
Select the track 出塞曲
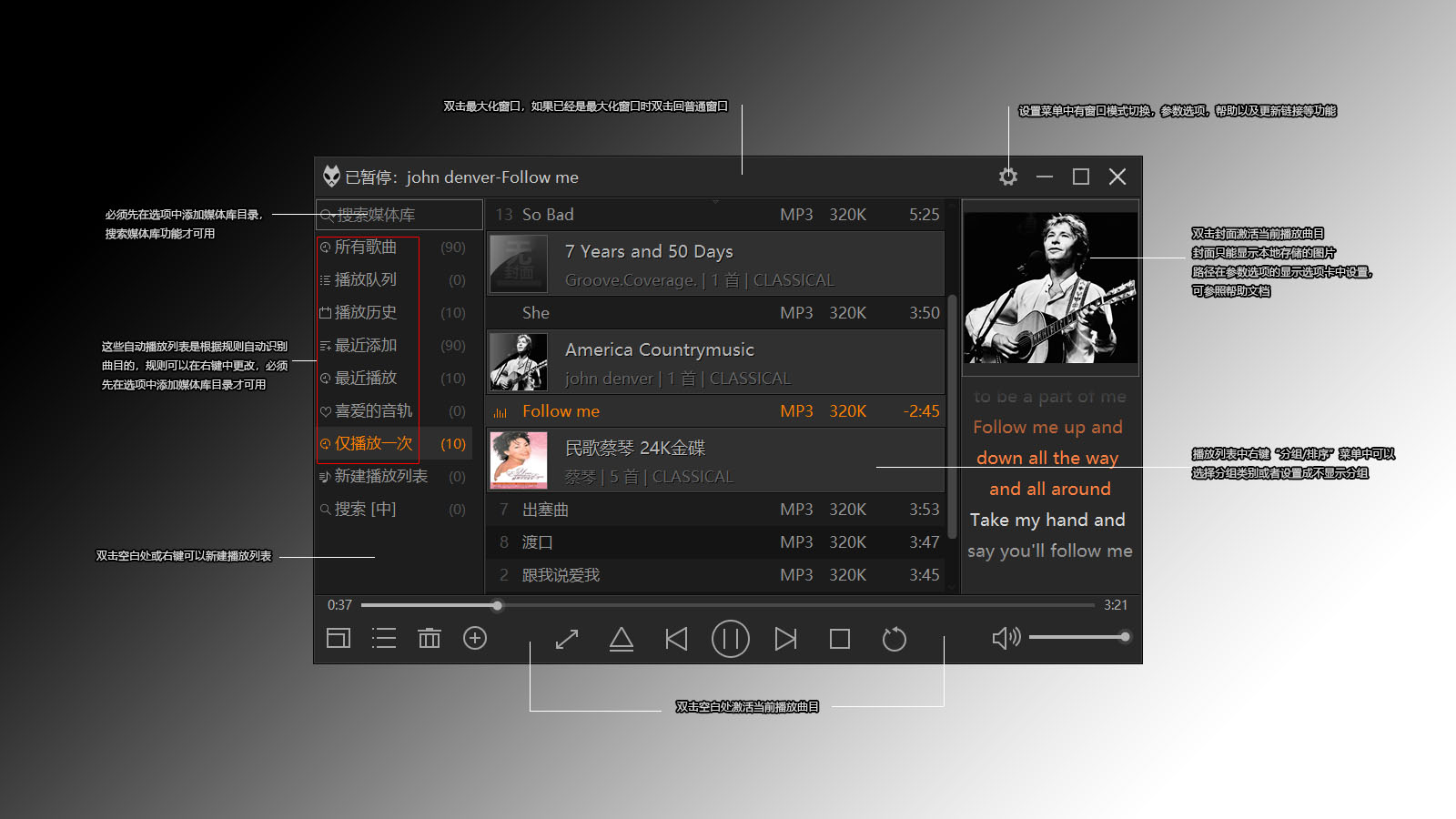click(x=716, y=510)
